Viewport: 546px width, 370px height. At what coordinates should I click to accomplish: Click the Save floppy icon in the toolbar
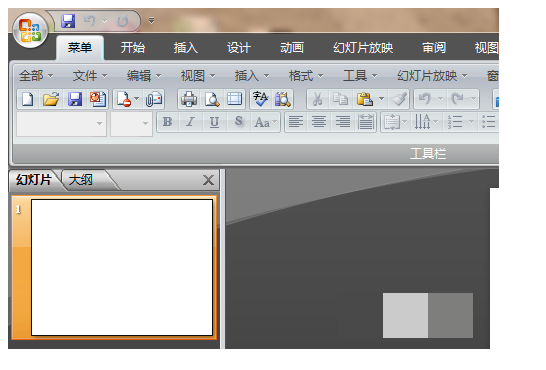(x=75, y=99)
